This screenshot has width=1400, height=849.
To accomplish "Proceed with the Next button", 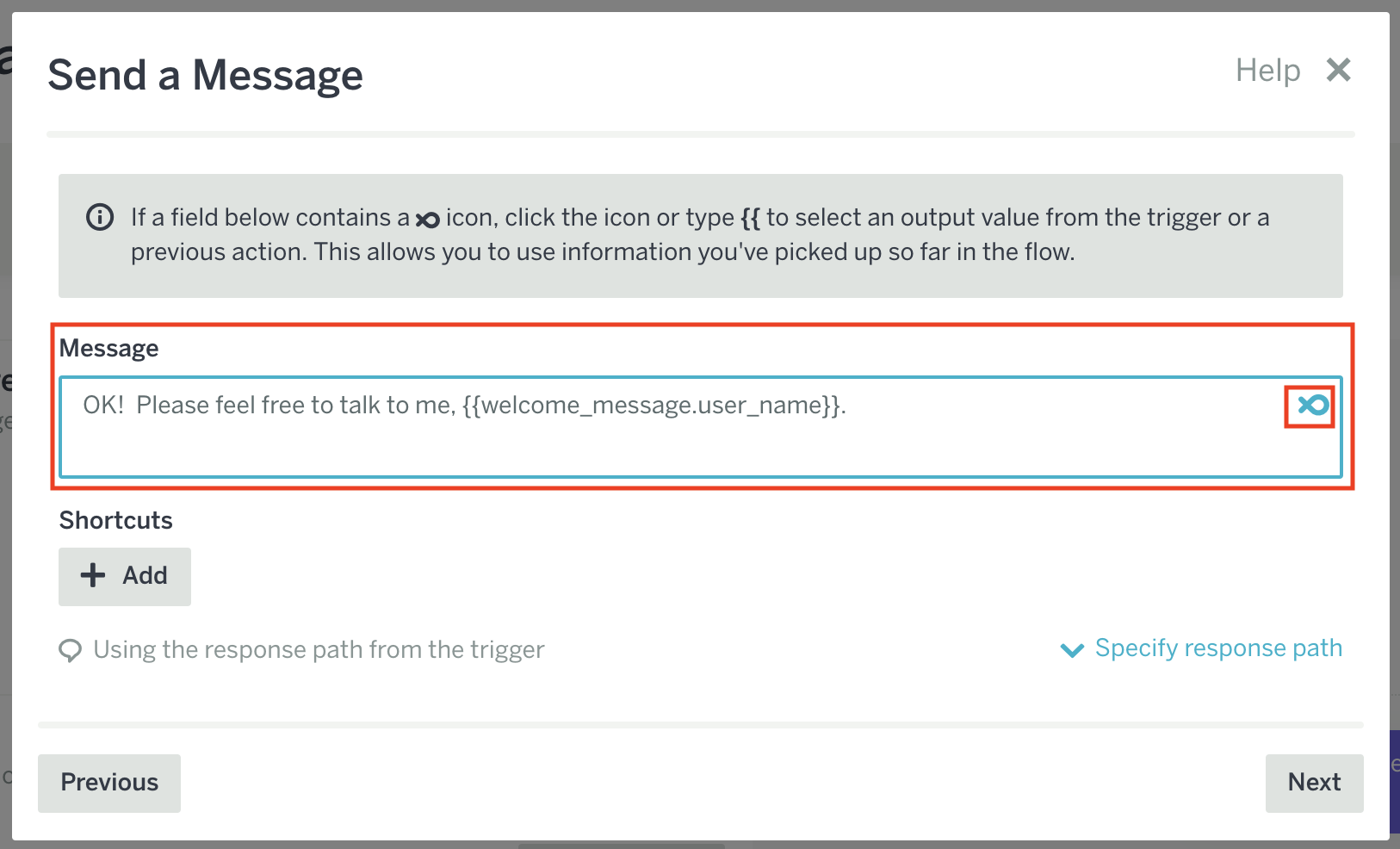I will tap(1314, 783).
